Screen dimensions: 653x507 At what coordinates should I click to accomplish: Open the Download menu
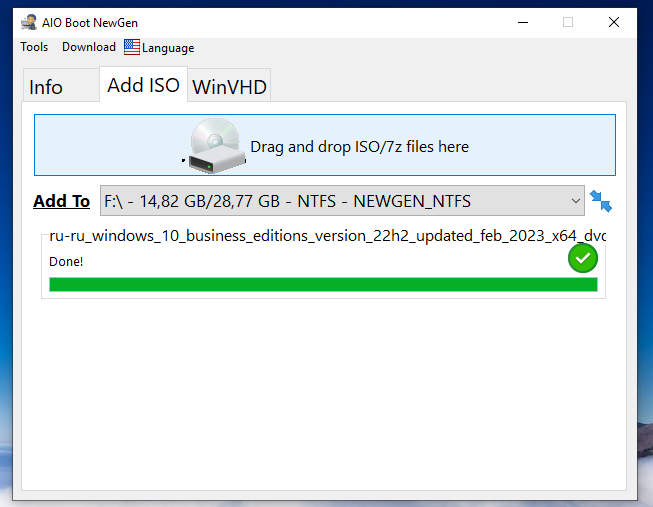(89, 47)
